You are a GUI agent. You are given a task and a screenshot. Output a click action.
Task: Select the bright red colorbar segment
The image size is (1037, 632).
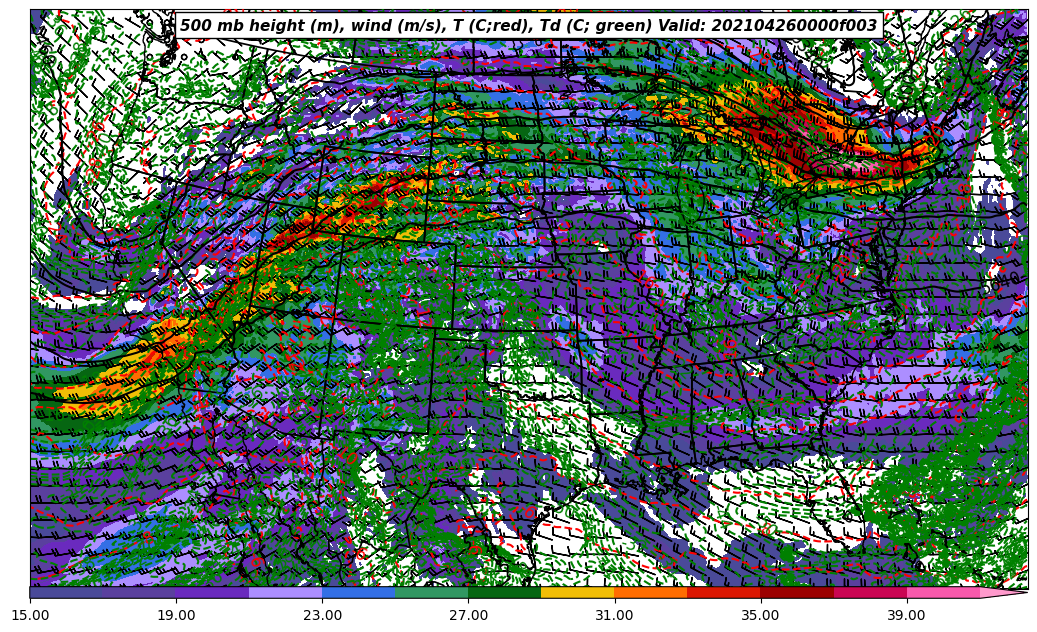pyautogui.click(x=724, y=592)
